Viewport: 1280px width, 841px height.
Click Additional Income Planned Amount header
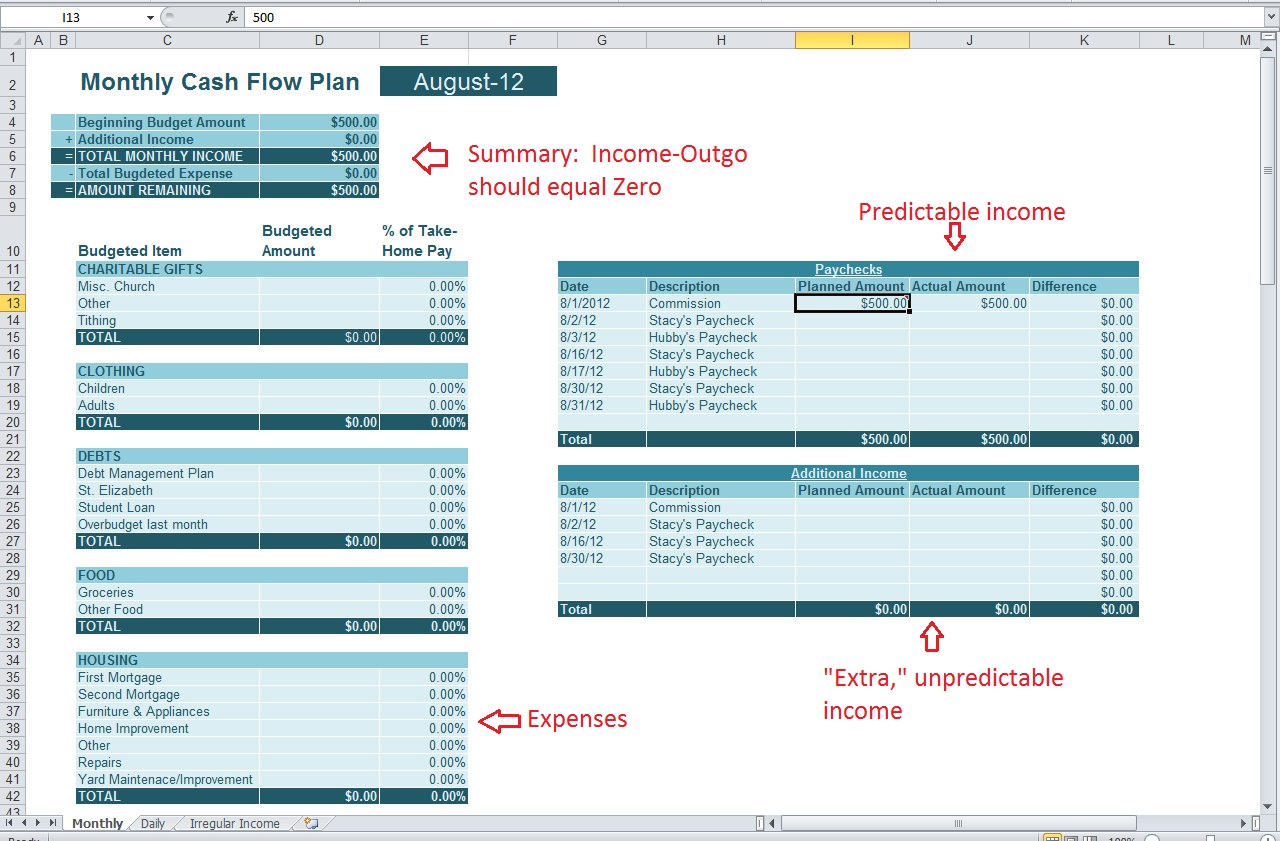(852, 490)
